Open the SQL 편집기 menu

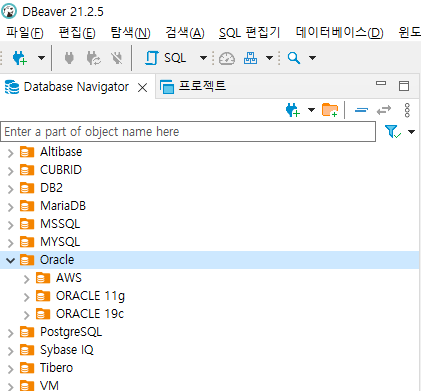(x=249, y=33)
